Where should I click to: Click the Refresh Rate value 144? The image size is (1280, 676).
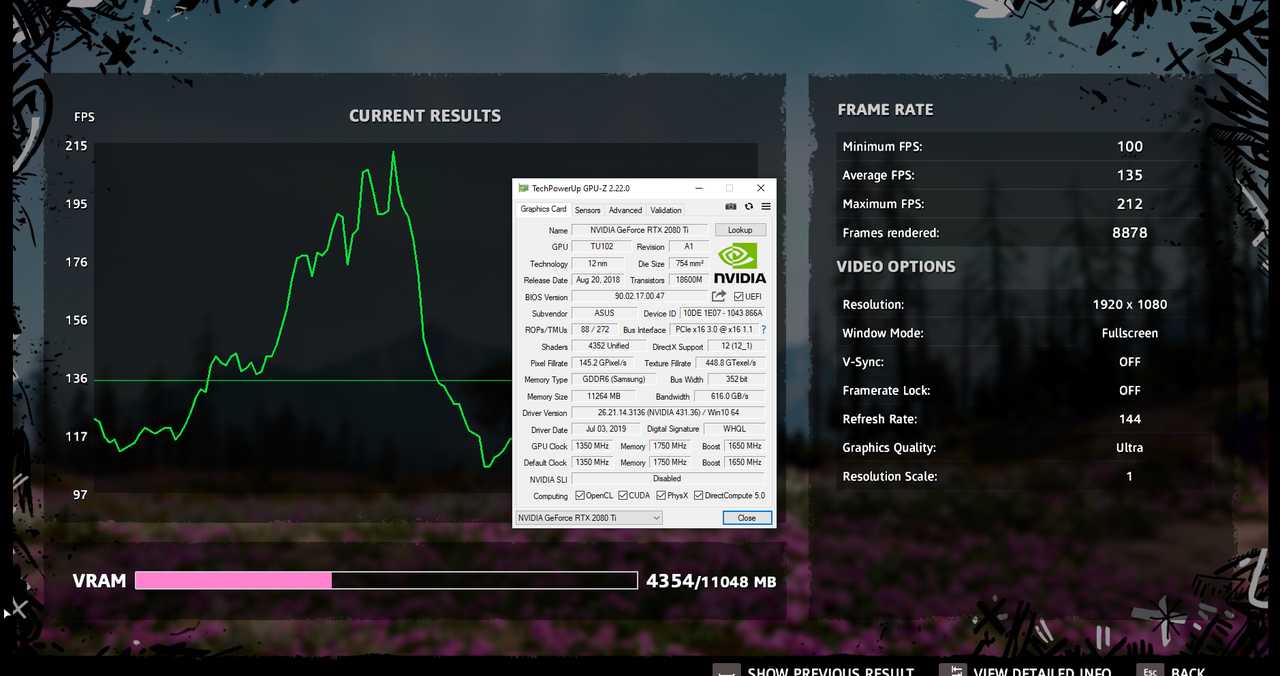coord(1130,419)
